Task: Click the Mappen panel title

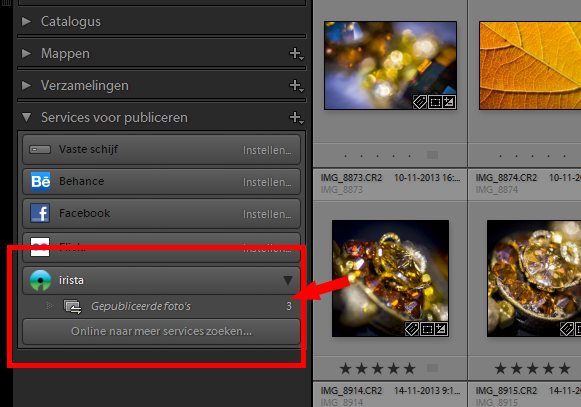Action: pyautogui.click(x=65, y=54)
